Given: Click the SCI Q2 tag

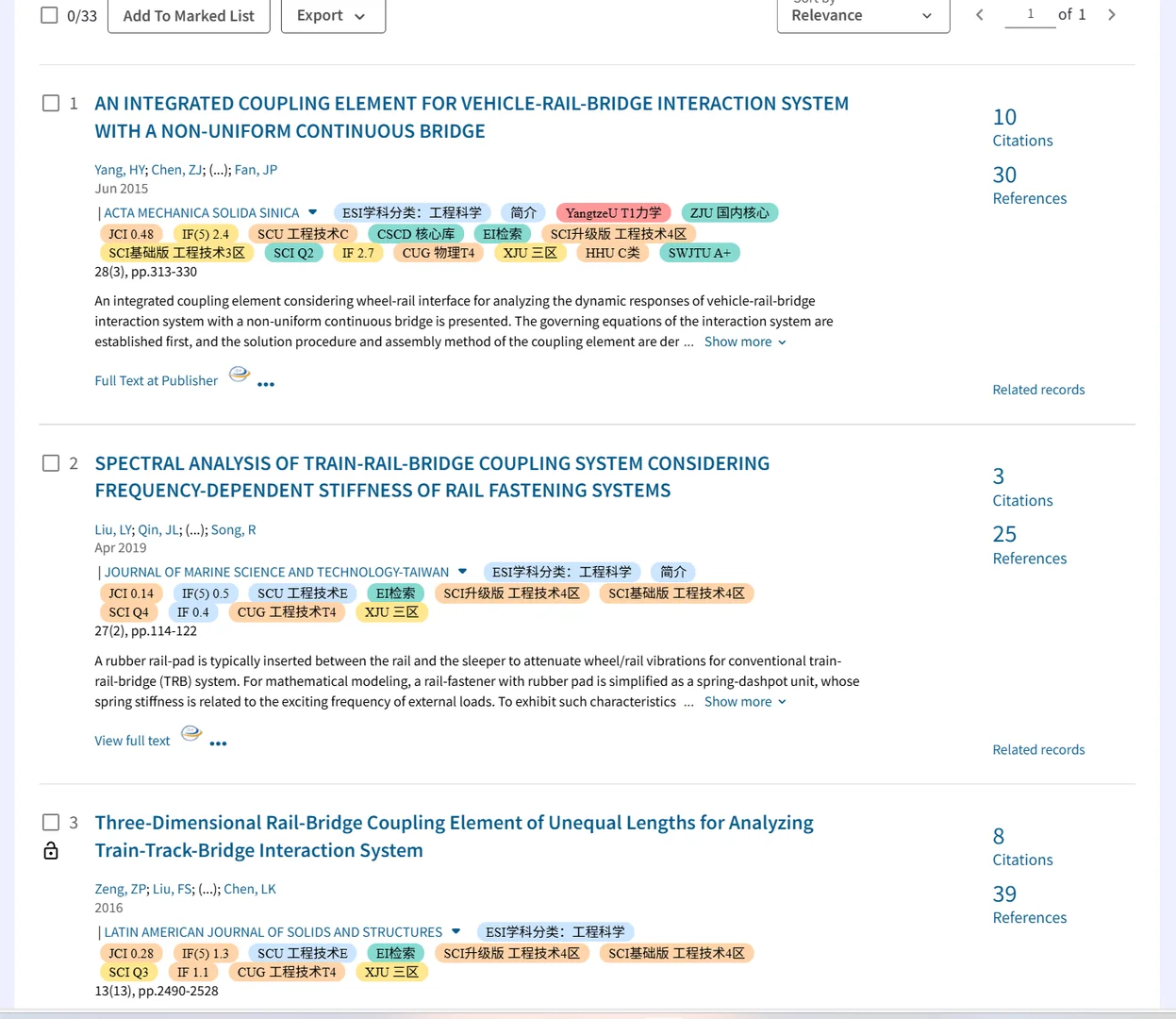Looking at the screenshot, I should 294,253.
